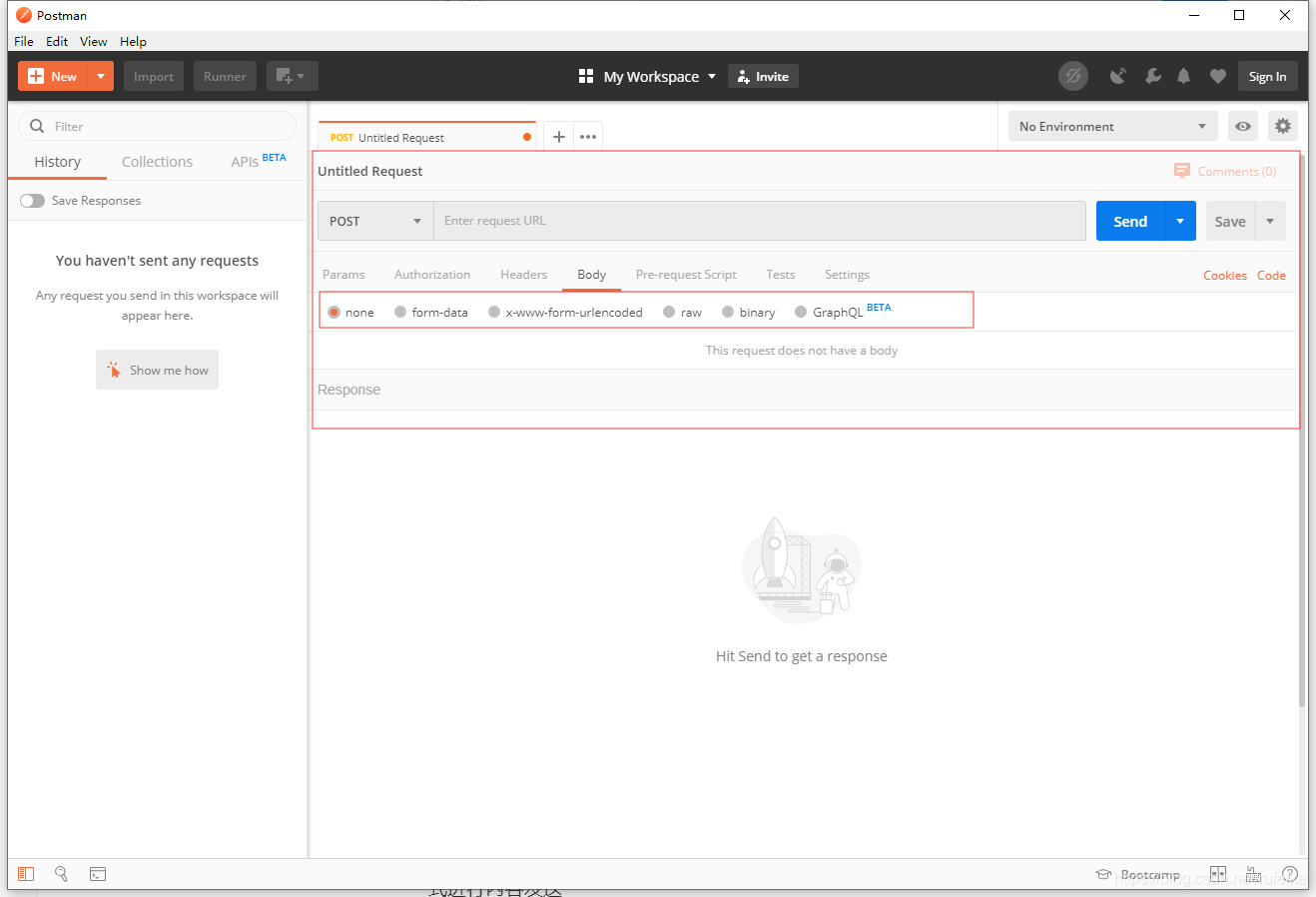Open the File menu
This screenshot has width=1316, height=897.
(24, 41)
